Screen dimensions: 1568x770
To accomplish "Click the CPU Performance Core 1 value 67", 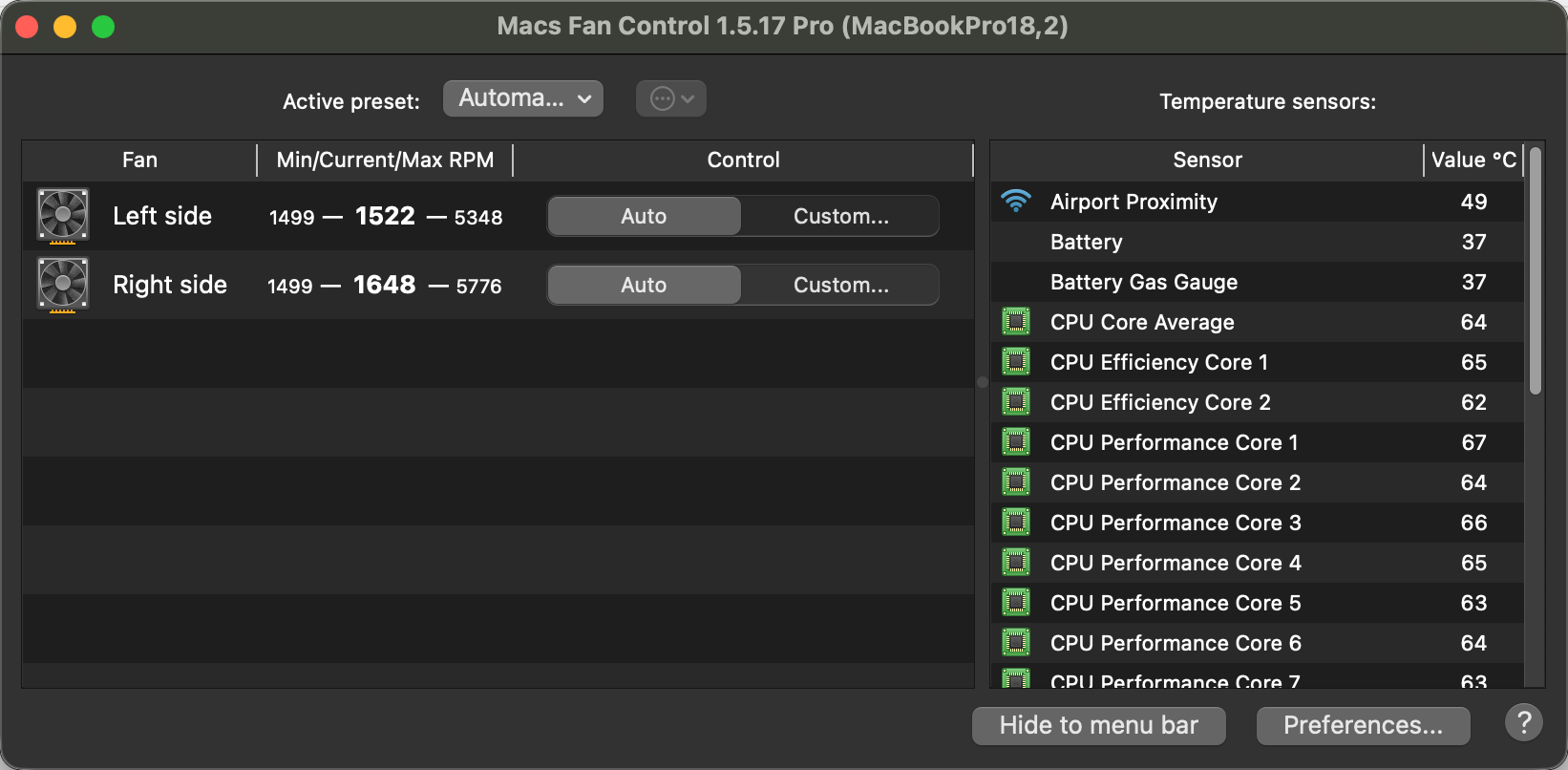I will (x=1473, y=442).
